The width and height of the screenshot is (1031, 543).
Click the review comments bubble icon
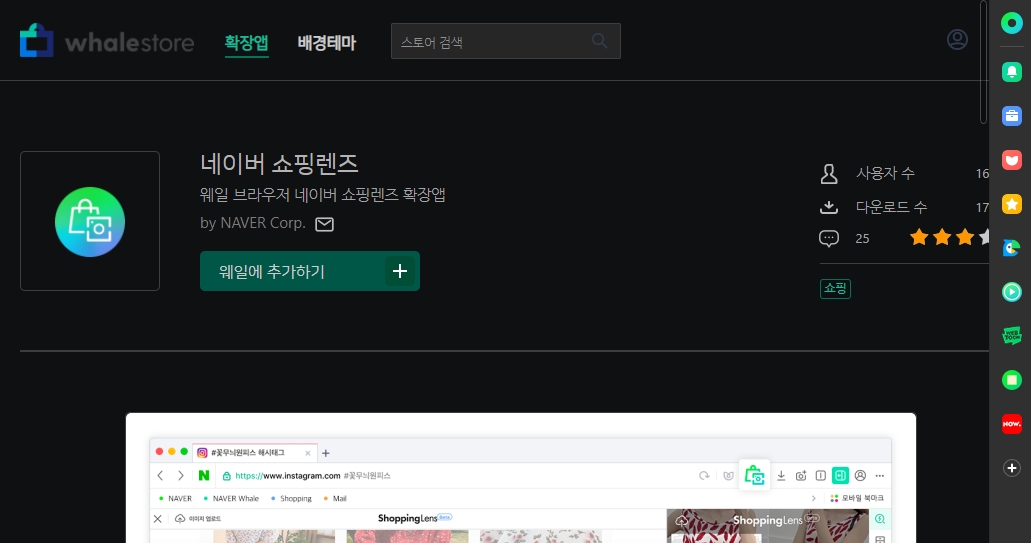tap(828, 238)
